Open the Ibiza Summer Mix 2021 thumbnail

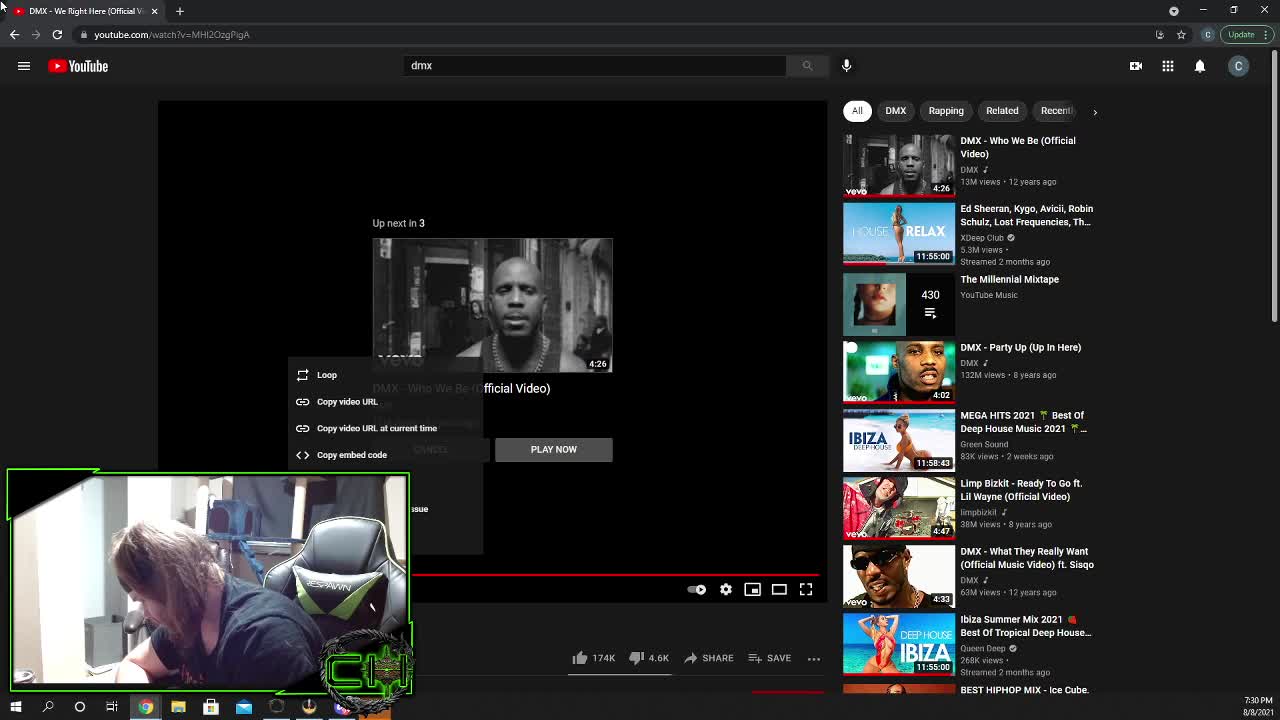click(899, 643)
